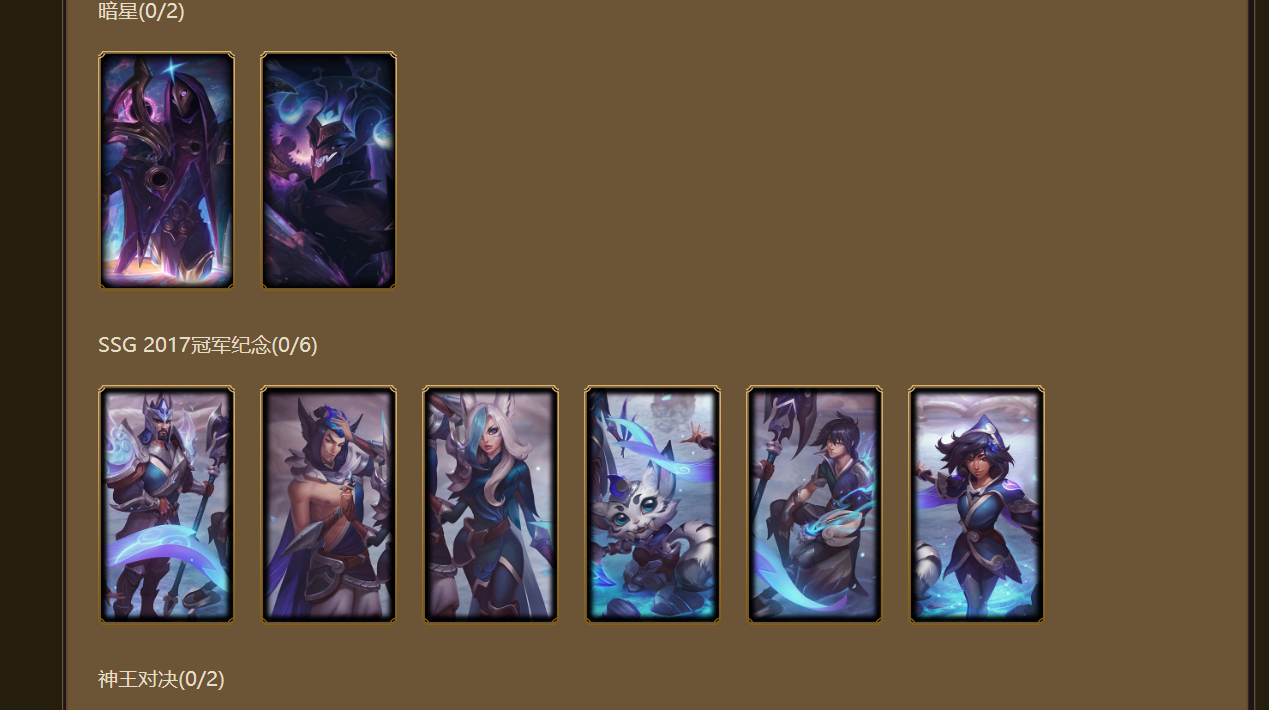Select the Dark Star Jhin skin card

point(167,170)
